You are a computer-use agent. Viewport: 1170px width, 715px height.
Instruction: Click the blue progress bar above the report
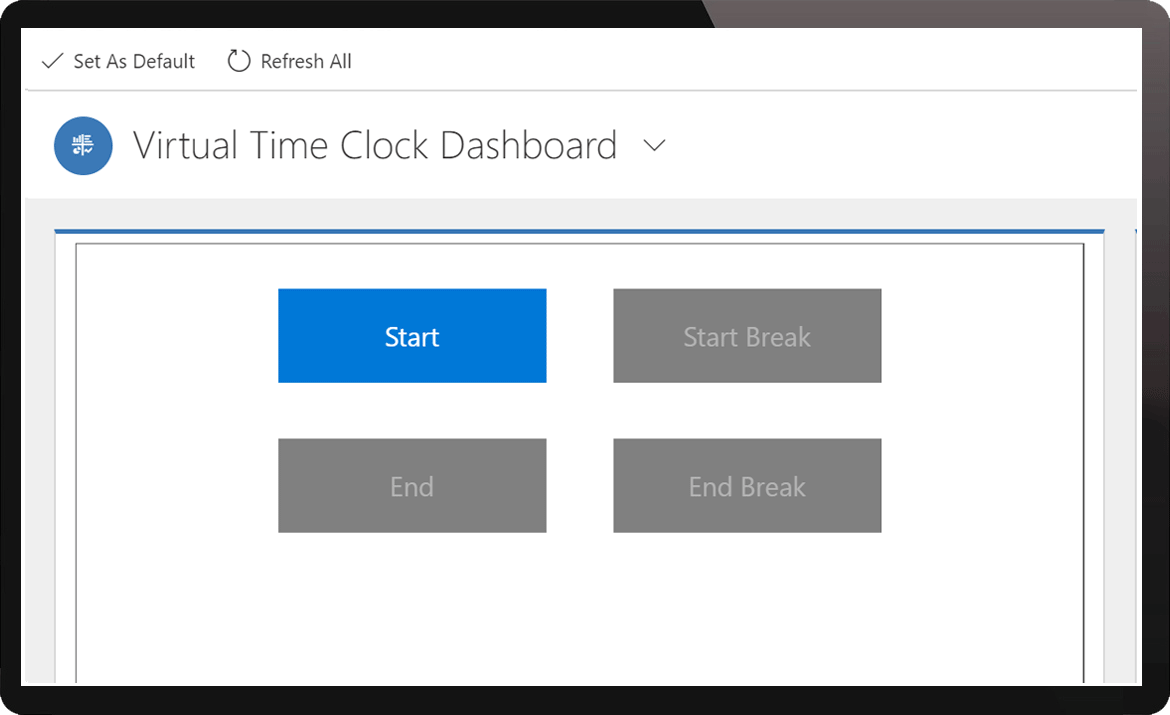[x=580, y=229]
